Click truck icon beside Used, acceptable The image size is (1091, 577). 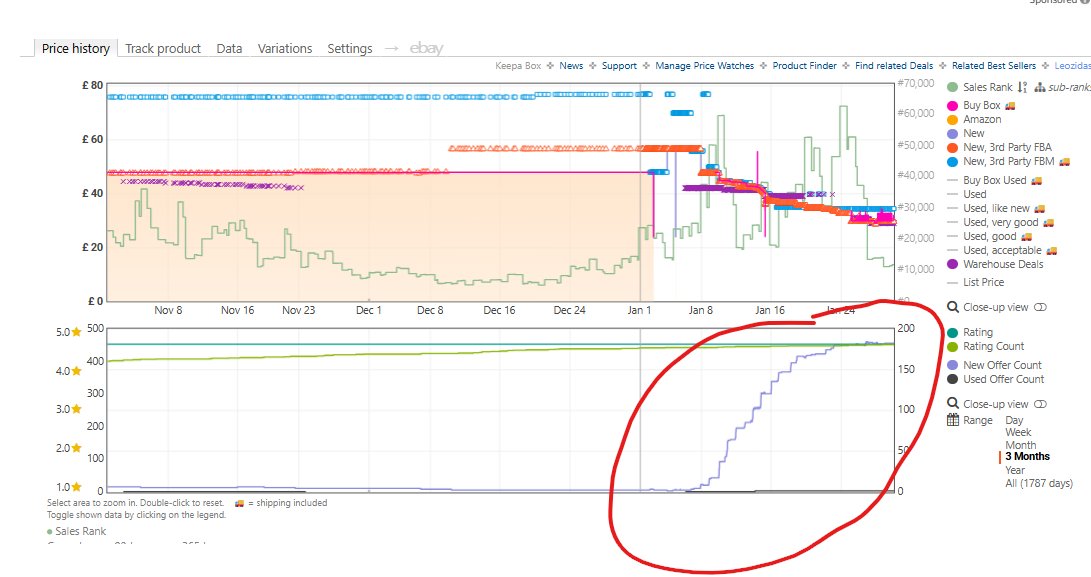click(x=1052, y=250)
